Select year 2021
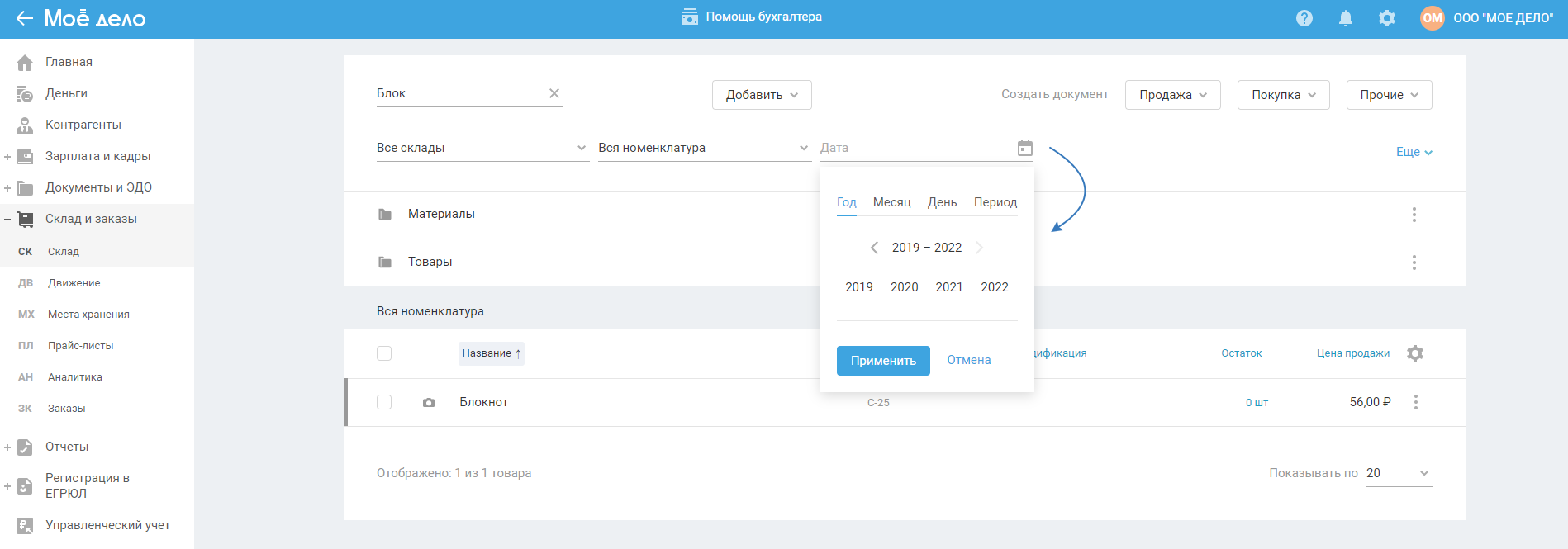The image size is (1568, 549). point(949,287)
